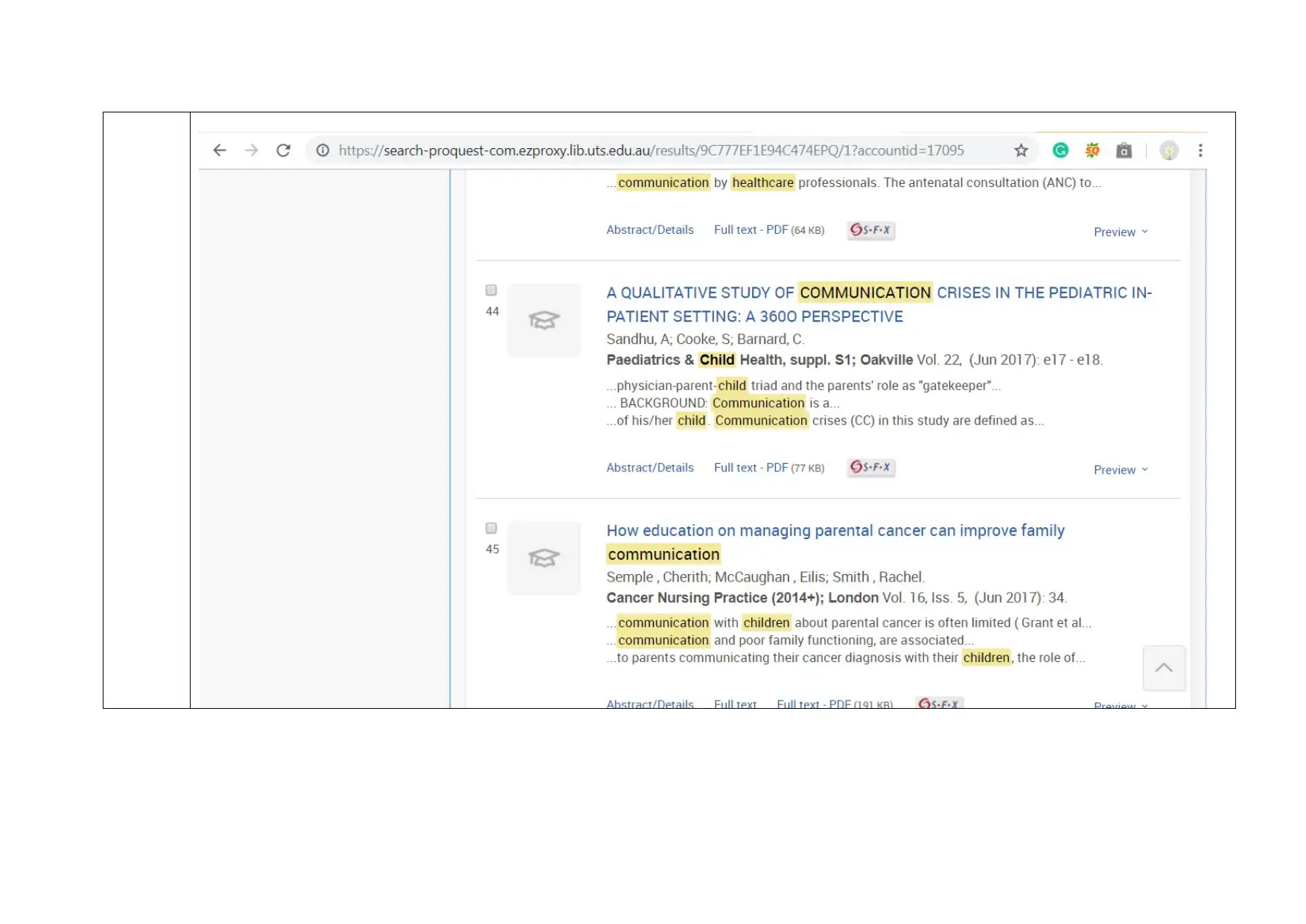Viewport: 1306px width, 924px height.
Task: Open 'How education on managing parental cancer' title
Action: coord(835,542)
